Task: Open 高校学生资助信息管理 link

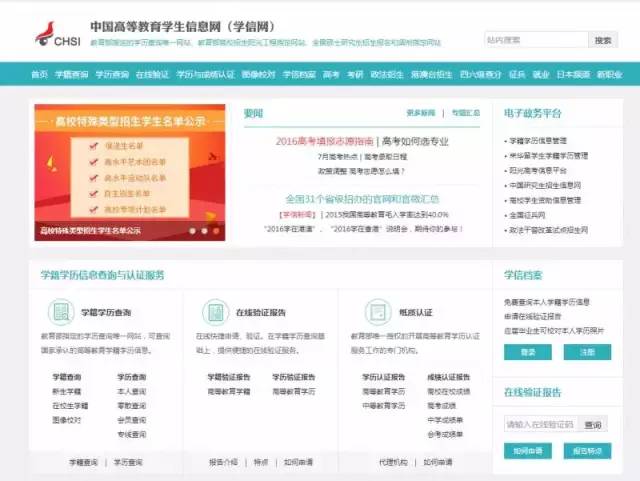Action: (x=545, y=200)
